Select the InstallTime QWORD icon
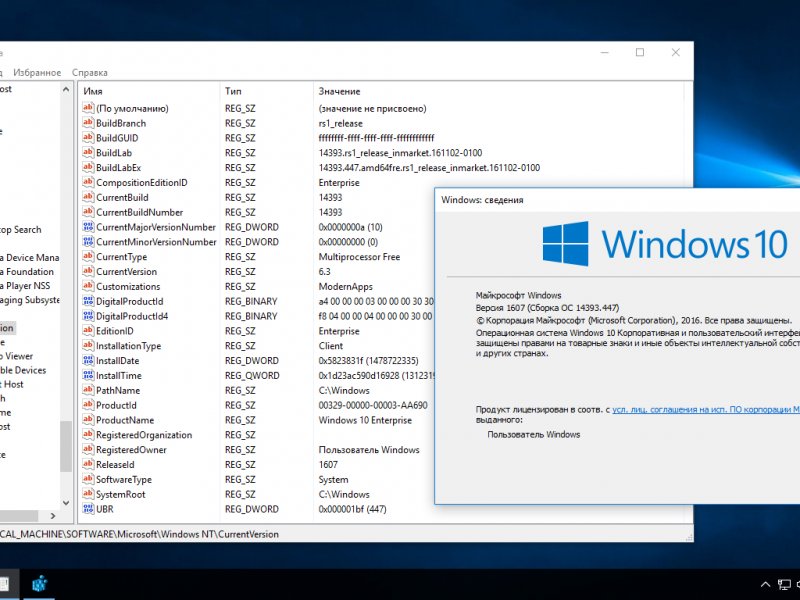Image resolution: width=800 pixels, height=600 pixels. [x=88, y=375]
